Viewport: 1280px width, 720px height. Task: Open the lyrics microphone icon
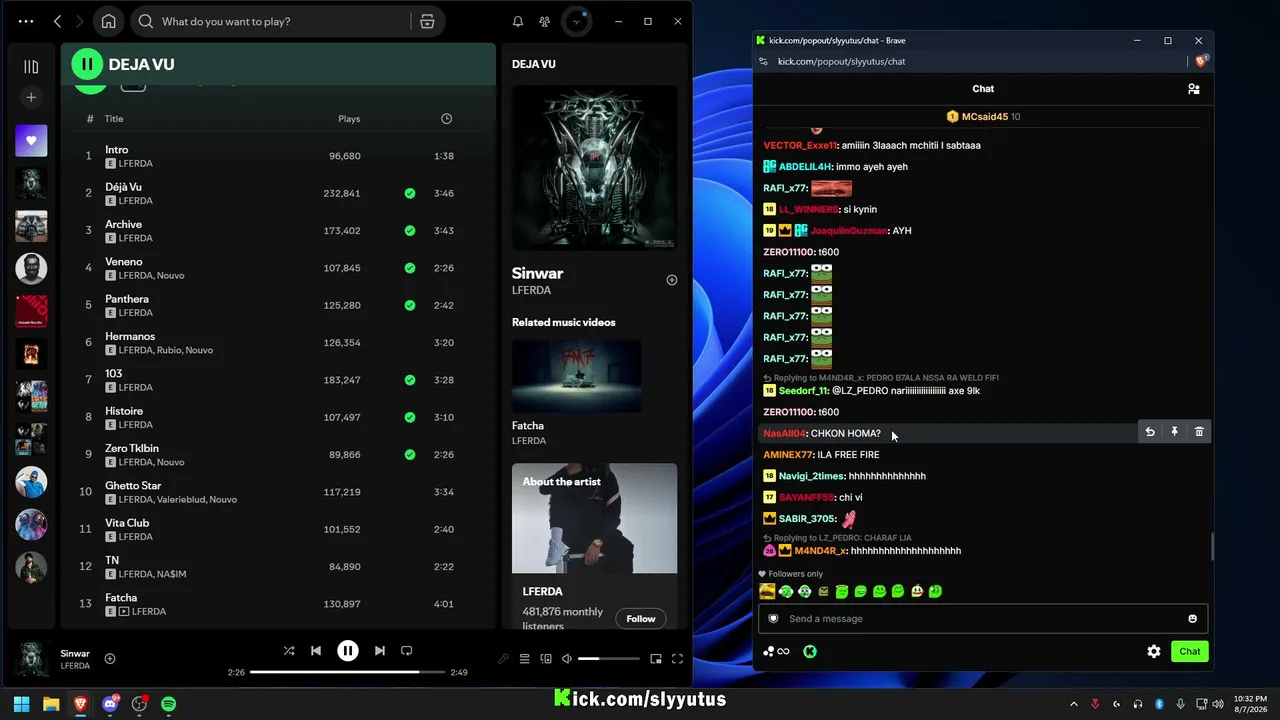pos(503,658)
